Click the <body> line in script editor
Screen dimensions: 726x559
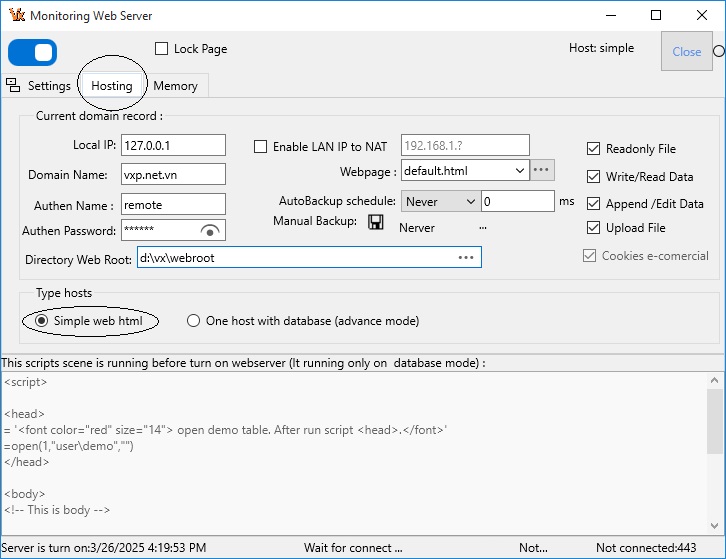pos(25,494)
